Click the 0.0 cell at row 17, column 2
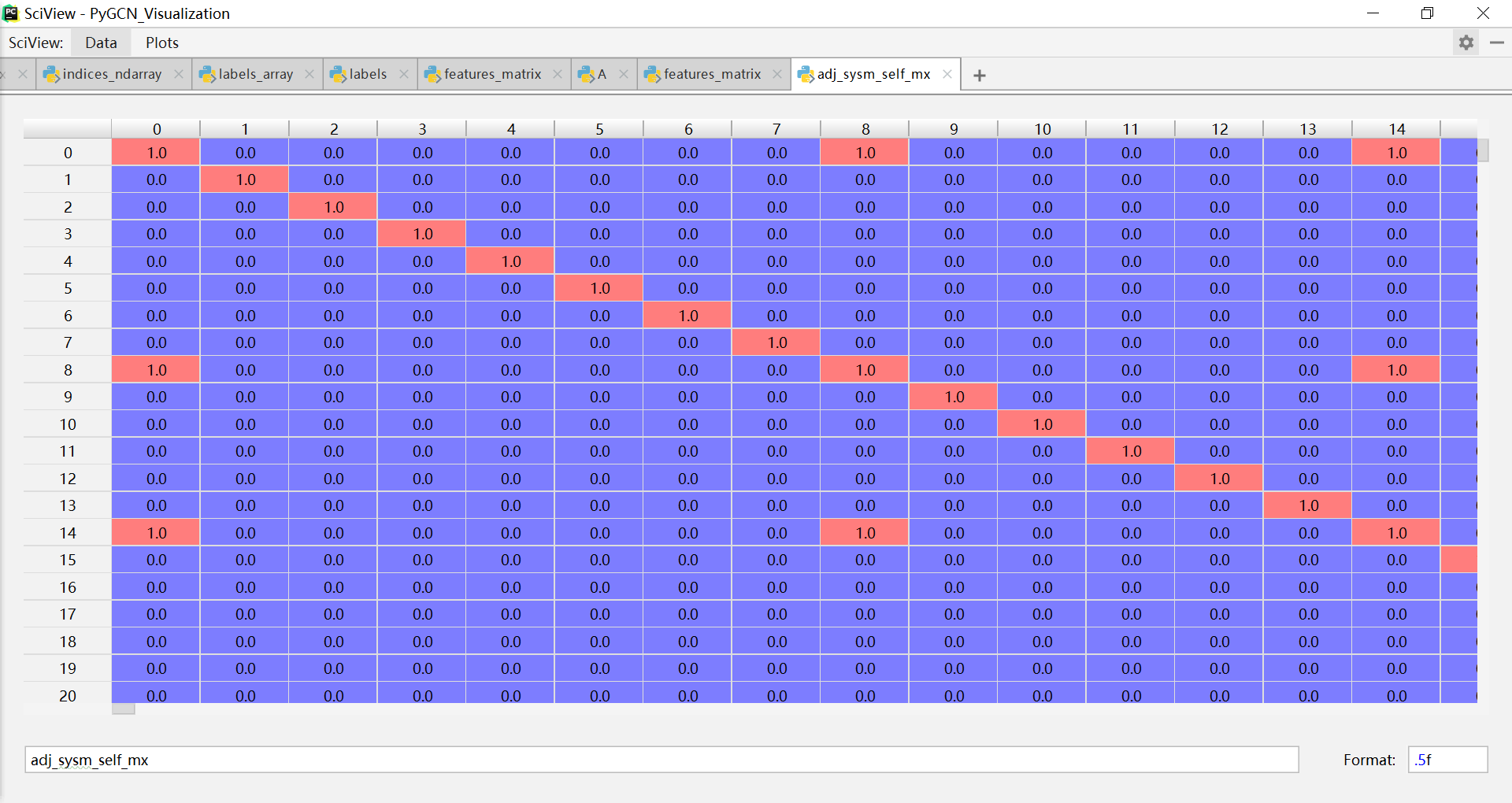1512x803 pixels. (333, 614)
